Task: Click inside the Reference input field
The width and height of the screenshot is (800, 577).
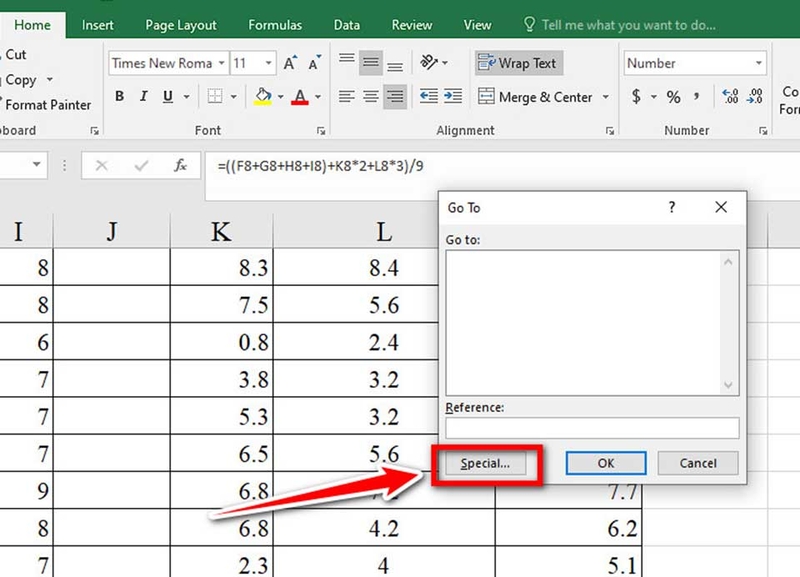Action: [x=592, y=428]
